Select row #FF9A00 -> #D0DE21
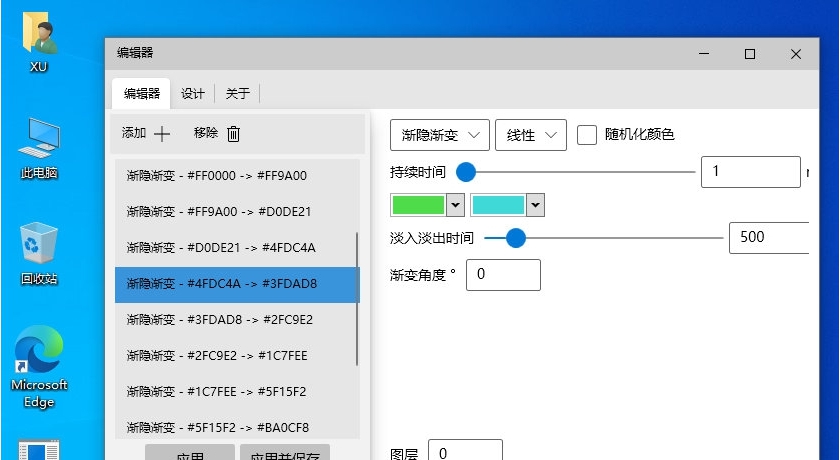Screen dimensions: 840x460 237,212
